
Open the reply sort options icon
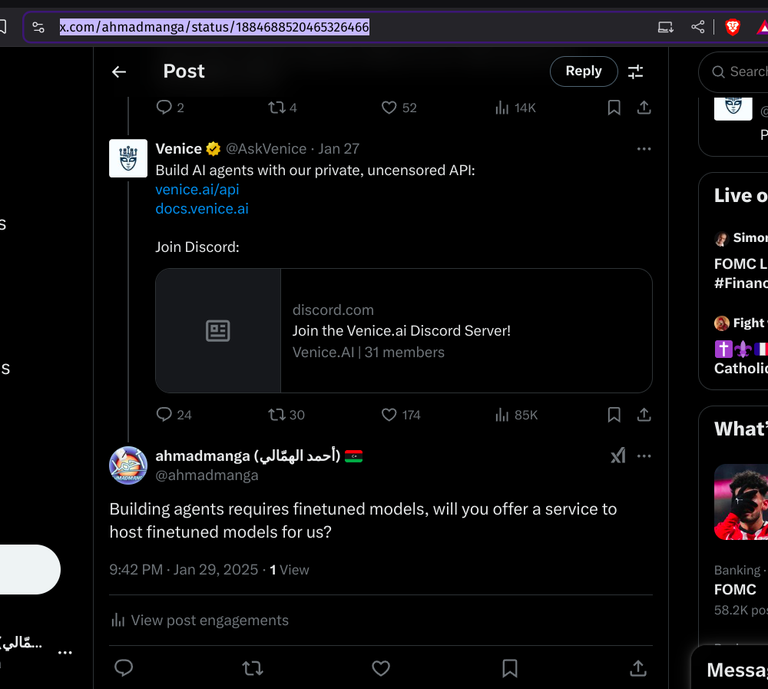tap(635, 72)
